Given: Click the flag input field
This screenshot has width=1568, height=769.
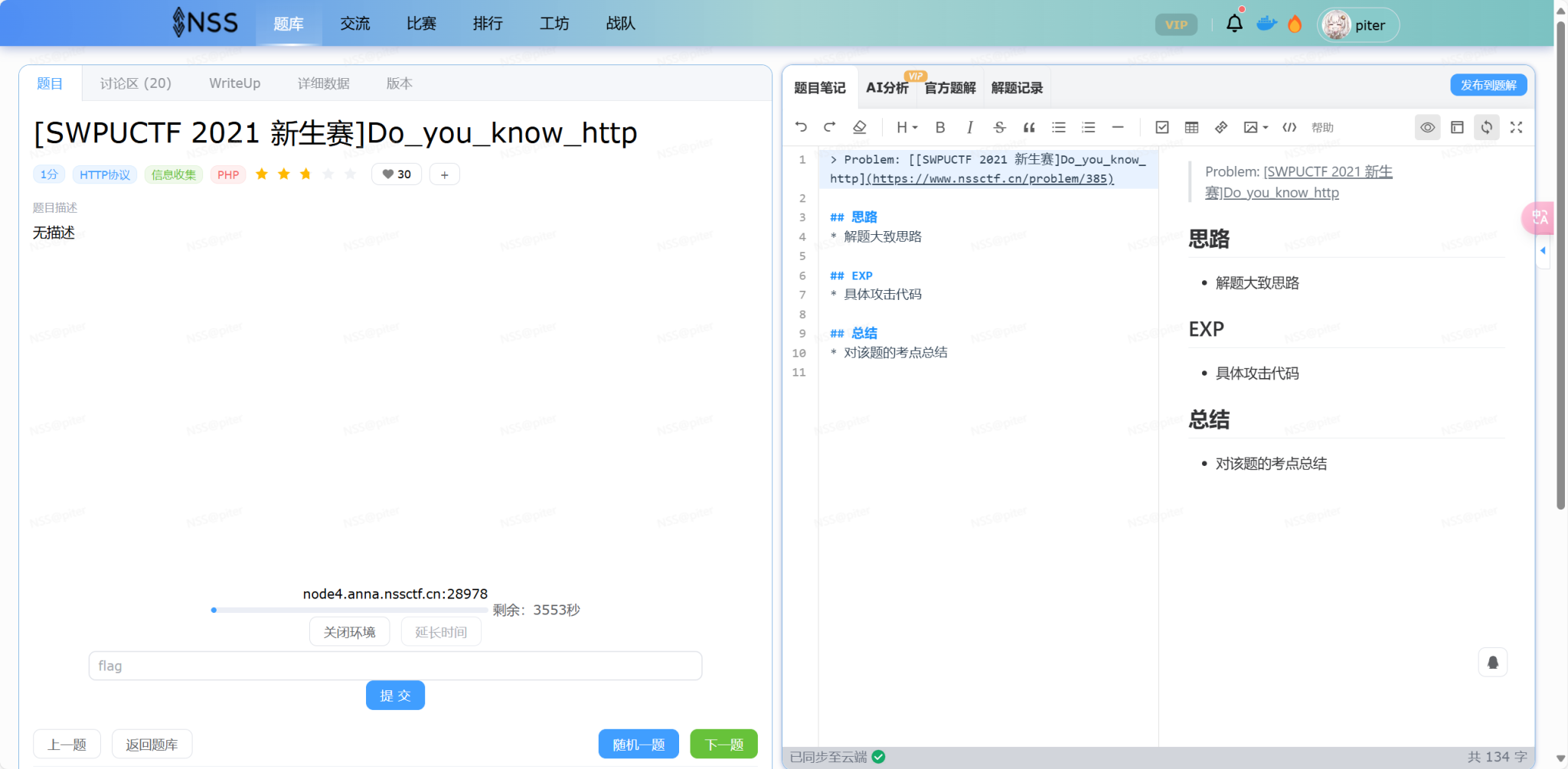Looking at the screenshot, I should click(395, 665).
